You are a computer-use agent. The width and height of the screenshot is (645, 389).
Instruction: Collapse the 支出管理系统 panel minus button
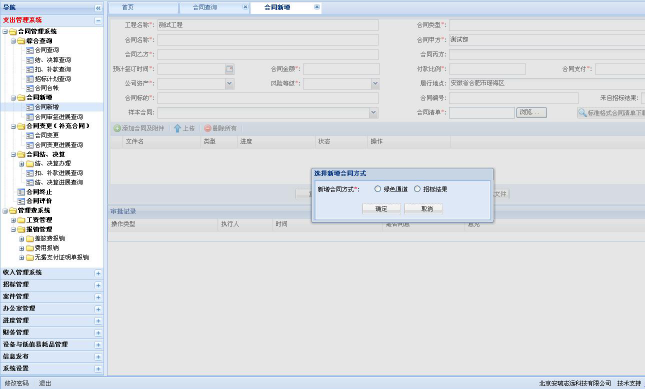click(x=98, y=20)
